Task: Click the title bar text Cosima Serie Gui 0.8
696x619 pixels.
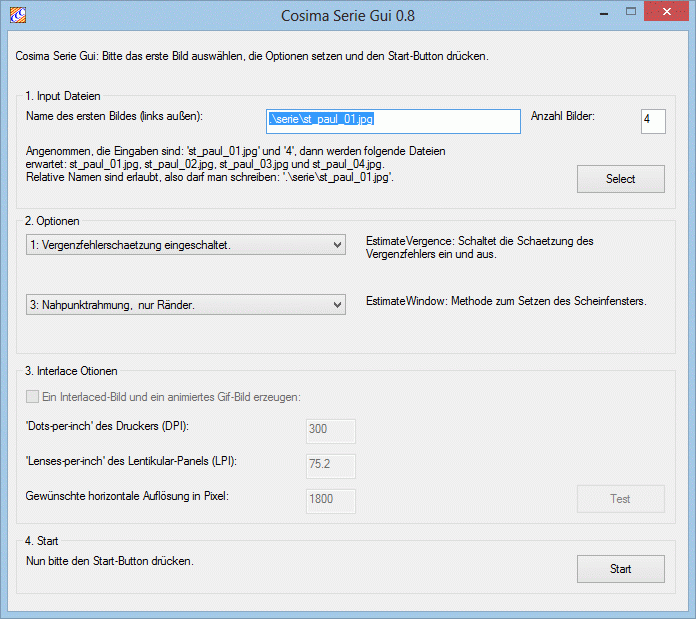Action: [347, 15]
